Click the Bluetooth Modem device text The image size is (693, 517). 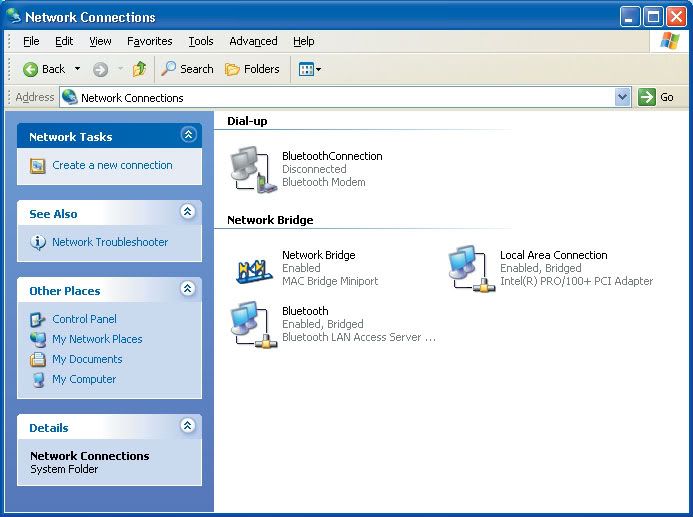(x=324, y=182)
